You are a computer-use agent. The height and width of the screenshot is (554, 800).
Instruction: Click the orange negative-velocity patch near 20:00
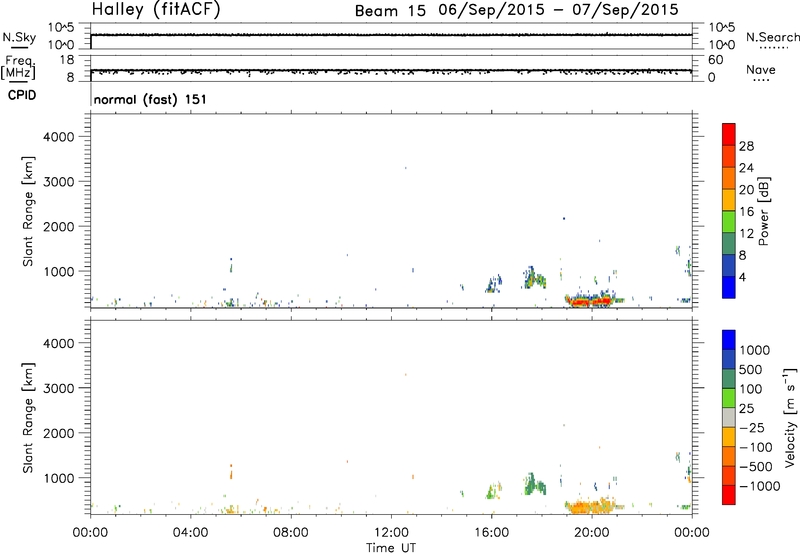[x=592, y=507]
